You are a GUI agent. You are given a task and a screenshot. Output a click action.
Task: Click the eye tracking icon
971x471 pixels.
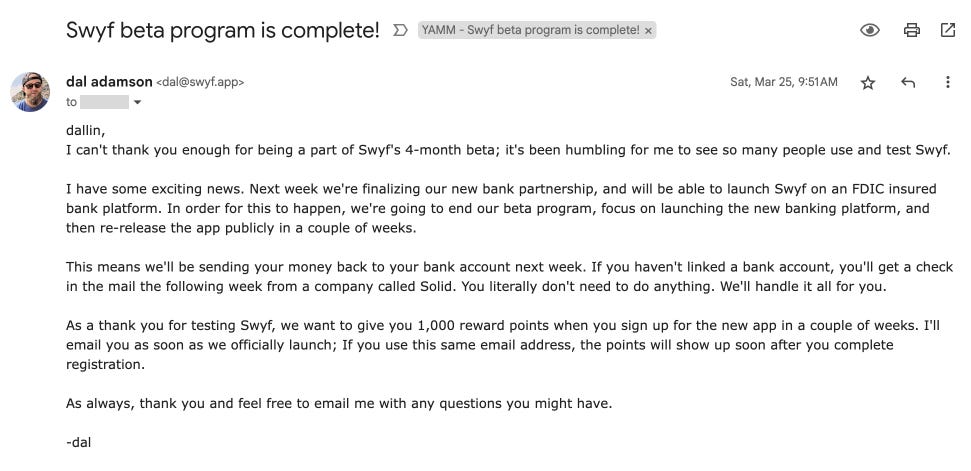(x=870, y=30)
